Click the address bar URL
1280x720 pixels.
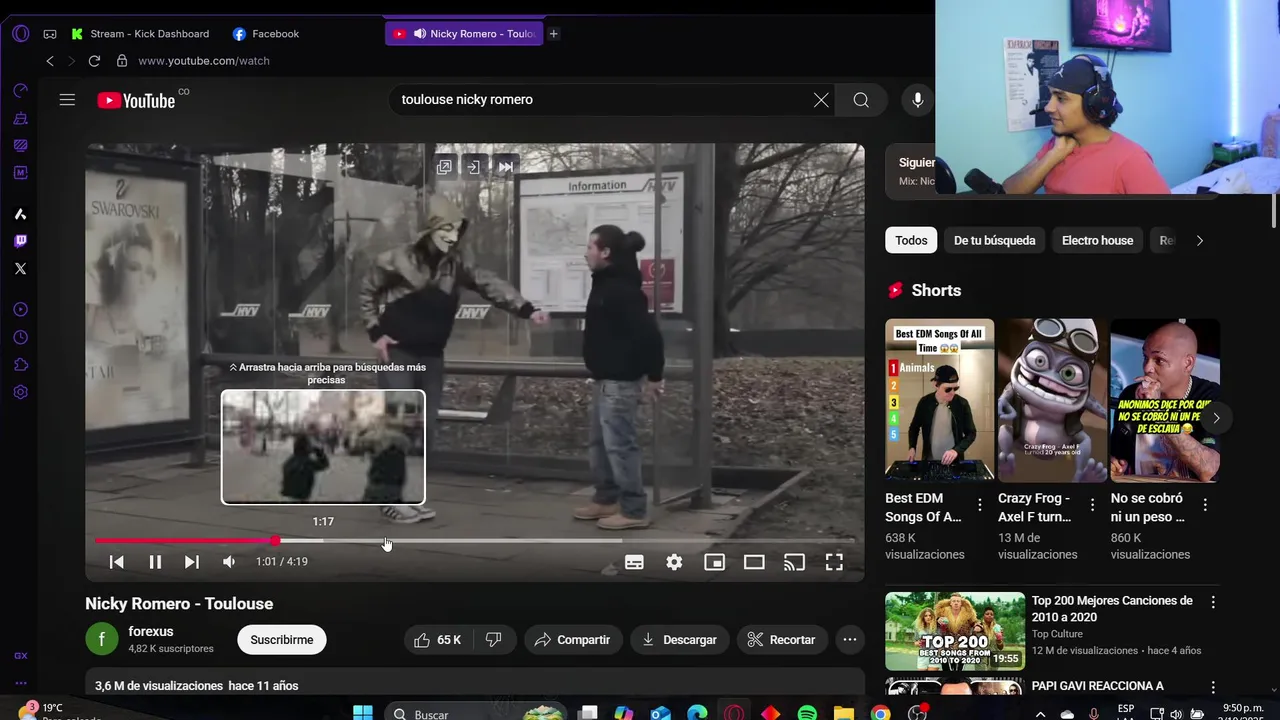click(204, 61)
